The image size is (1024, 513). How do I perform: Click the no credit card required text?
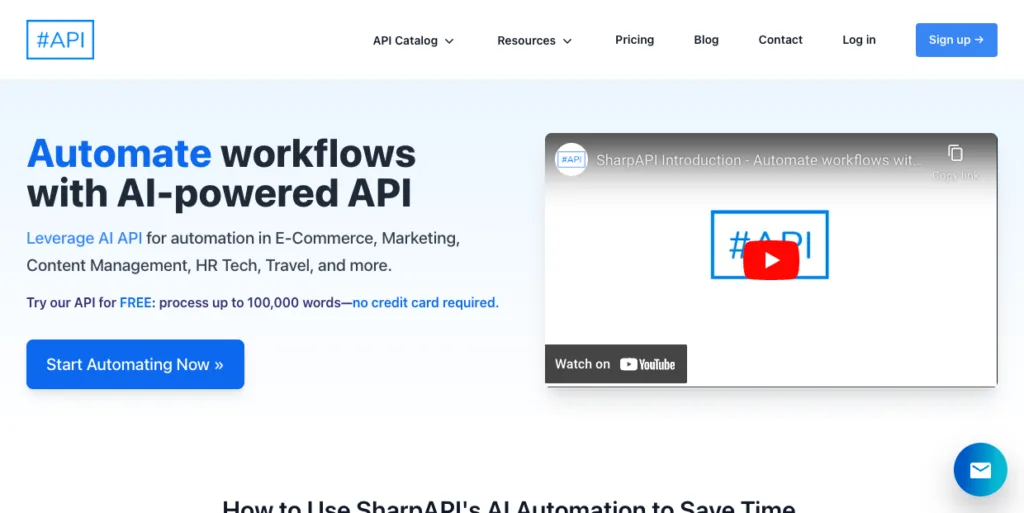[x=425, y=303]
